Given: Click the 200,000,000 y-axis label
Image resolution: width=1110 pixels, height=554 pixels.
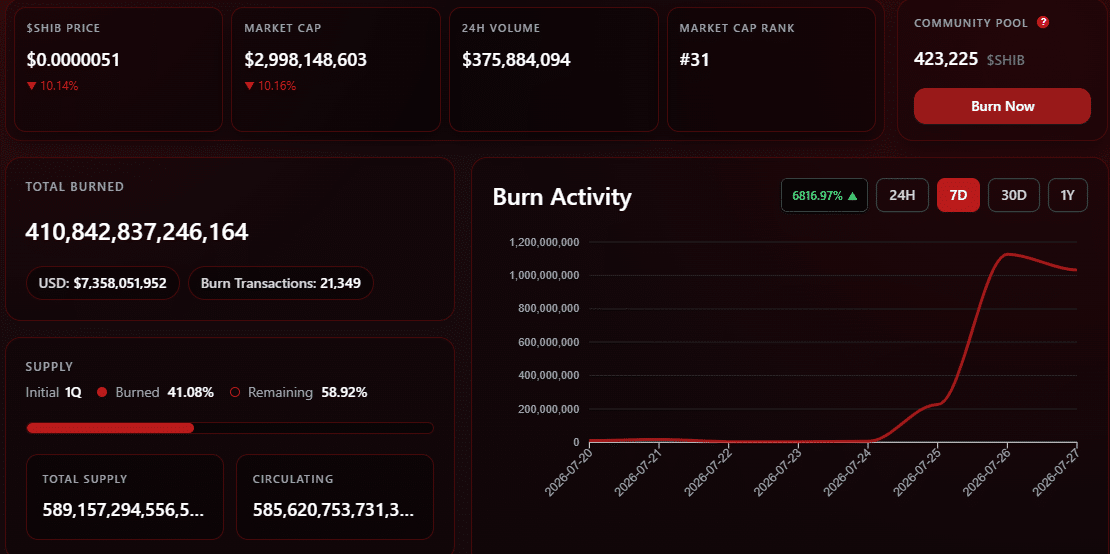Looking at the screenshot, I should coord(551,409).
